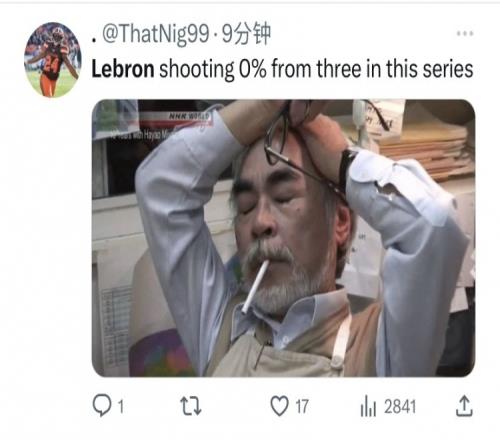Expand the attached photo of tired man

(283, 238)
